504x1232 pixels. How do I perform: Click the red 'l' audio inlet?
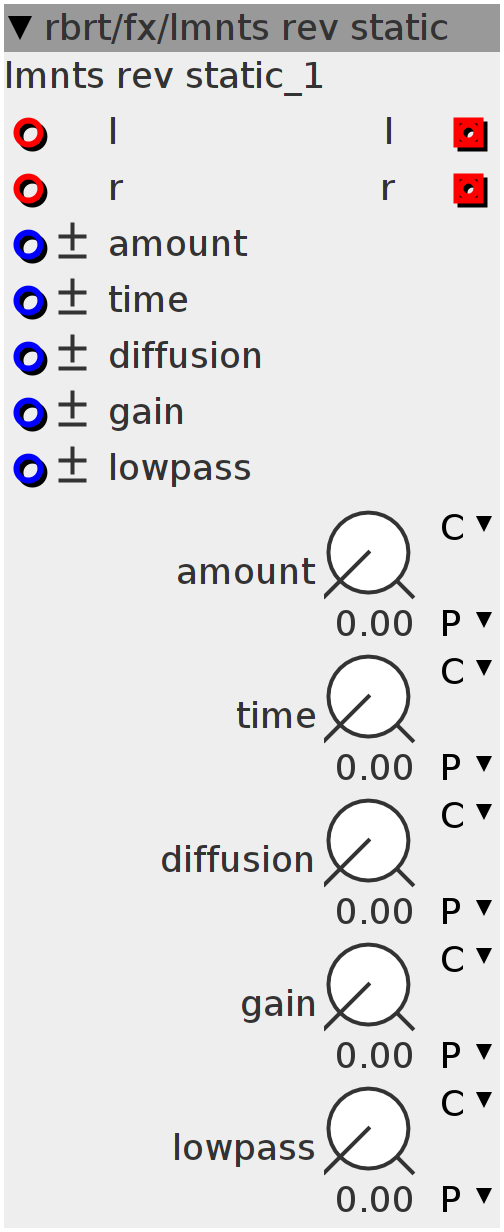pyautogui.click(x=30, y=133)
